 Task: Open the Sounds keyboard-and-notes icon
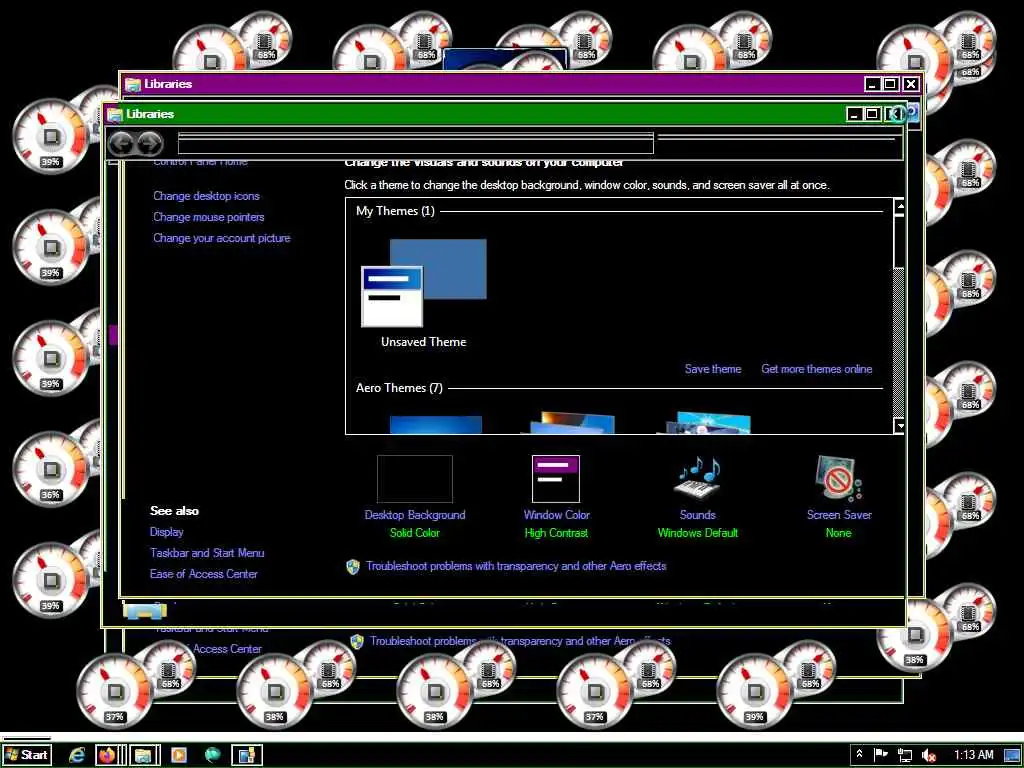(697, 479)
